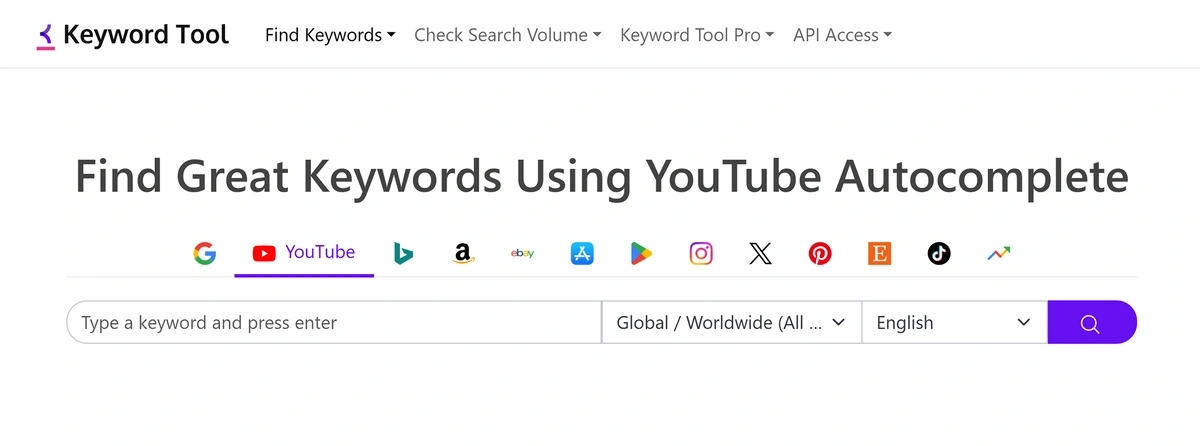Switch to the Google tab
This screenshot has width=1200, height=446.
tap(205, 254)
